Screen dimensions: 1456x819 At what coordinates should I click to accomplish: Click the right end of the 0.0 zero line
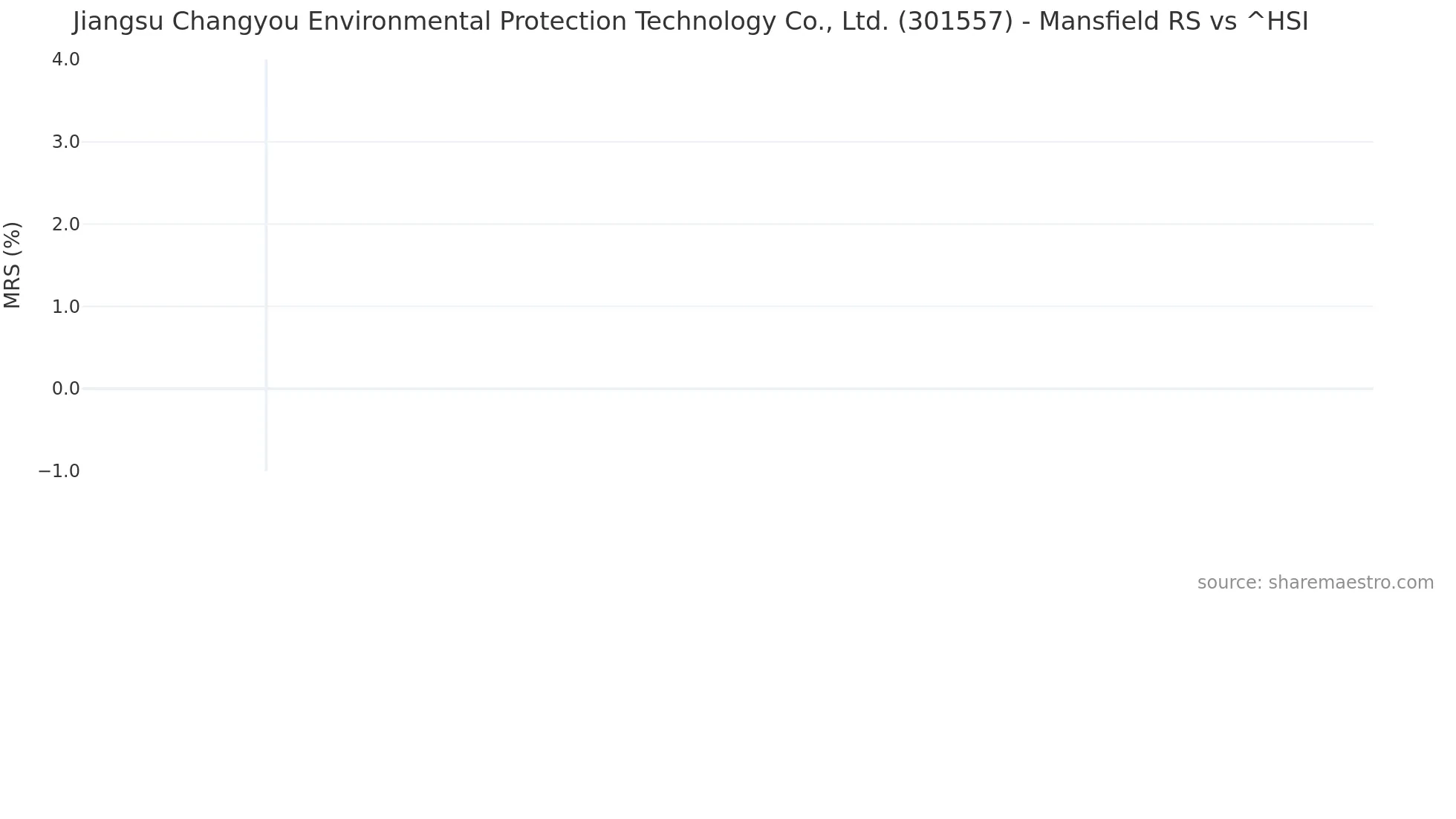point(1371,389)
